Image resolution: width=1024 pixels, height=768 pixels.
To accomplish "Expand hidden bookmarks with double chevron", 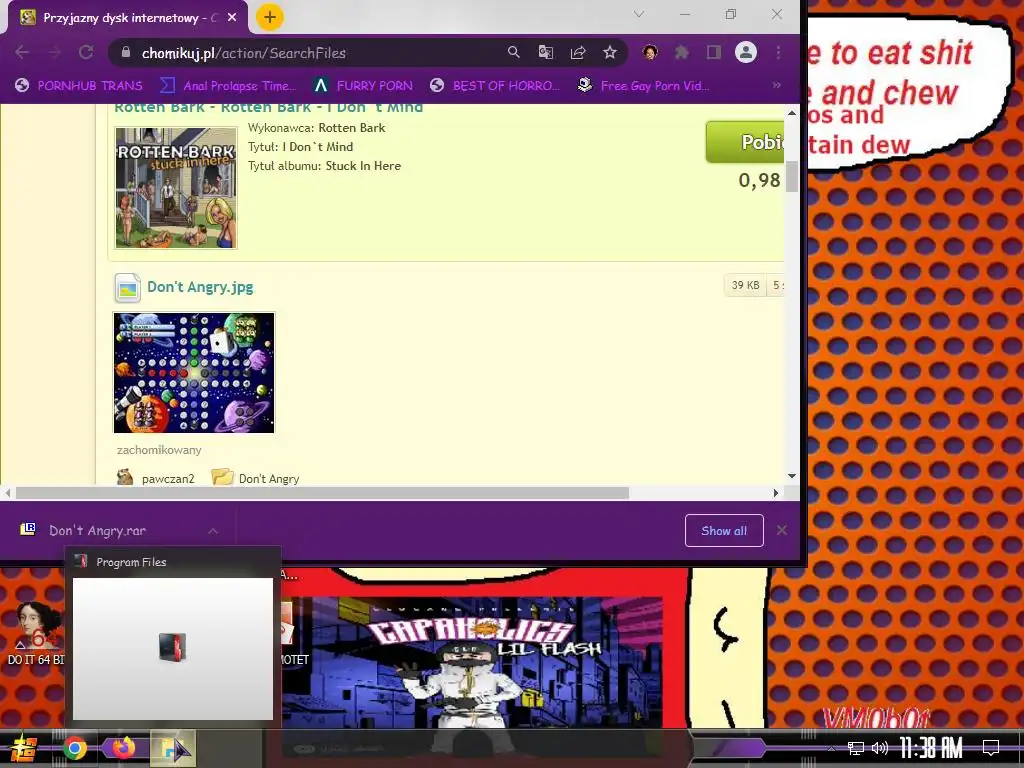I will coord(776,86).
